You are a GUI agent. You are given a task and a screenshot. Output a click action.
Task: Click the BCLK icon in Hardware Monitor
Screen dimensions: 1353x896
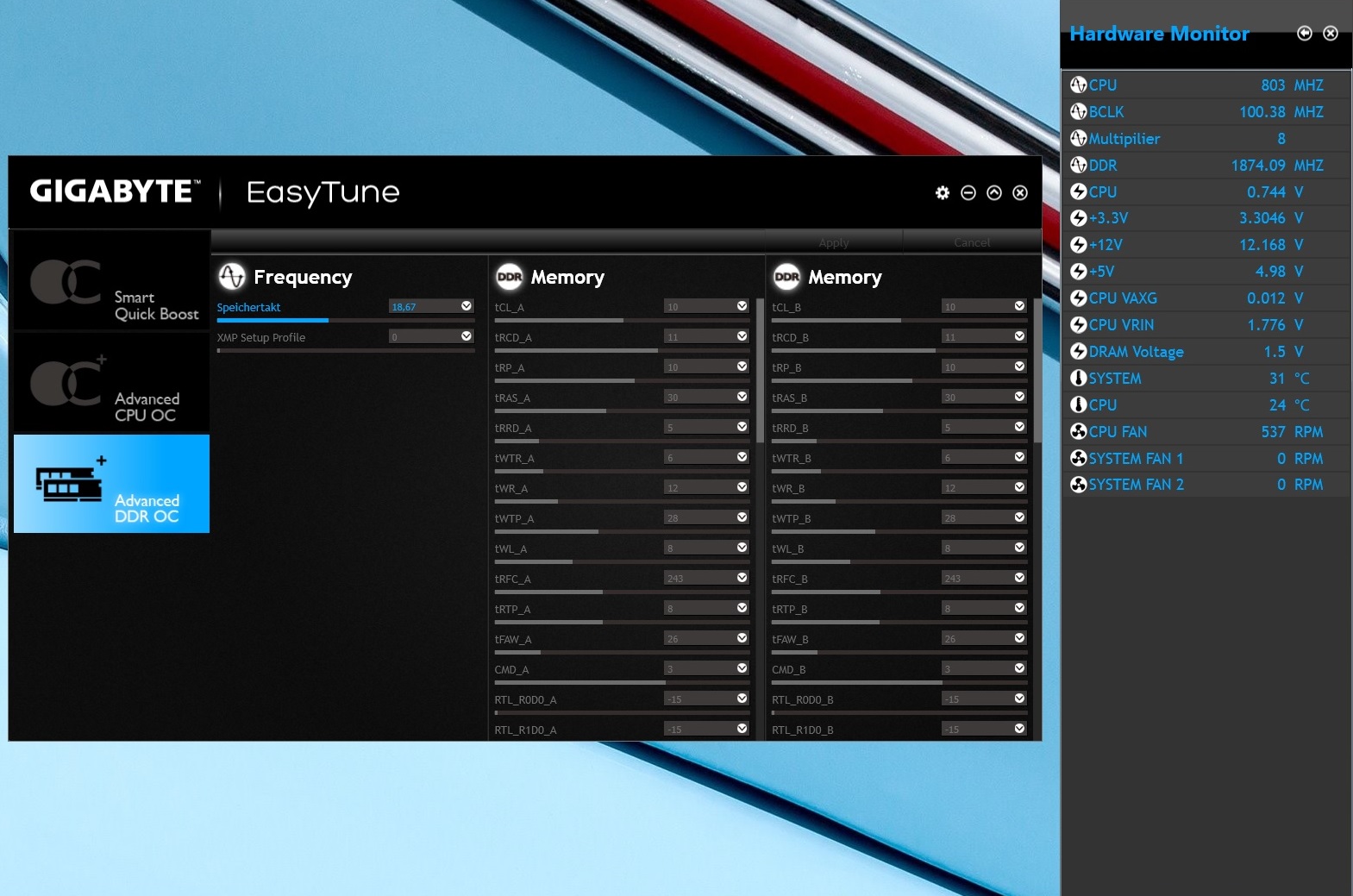1078,111
